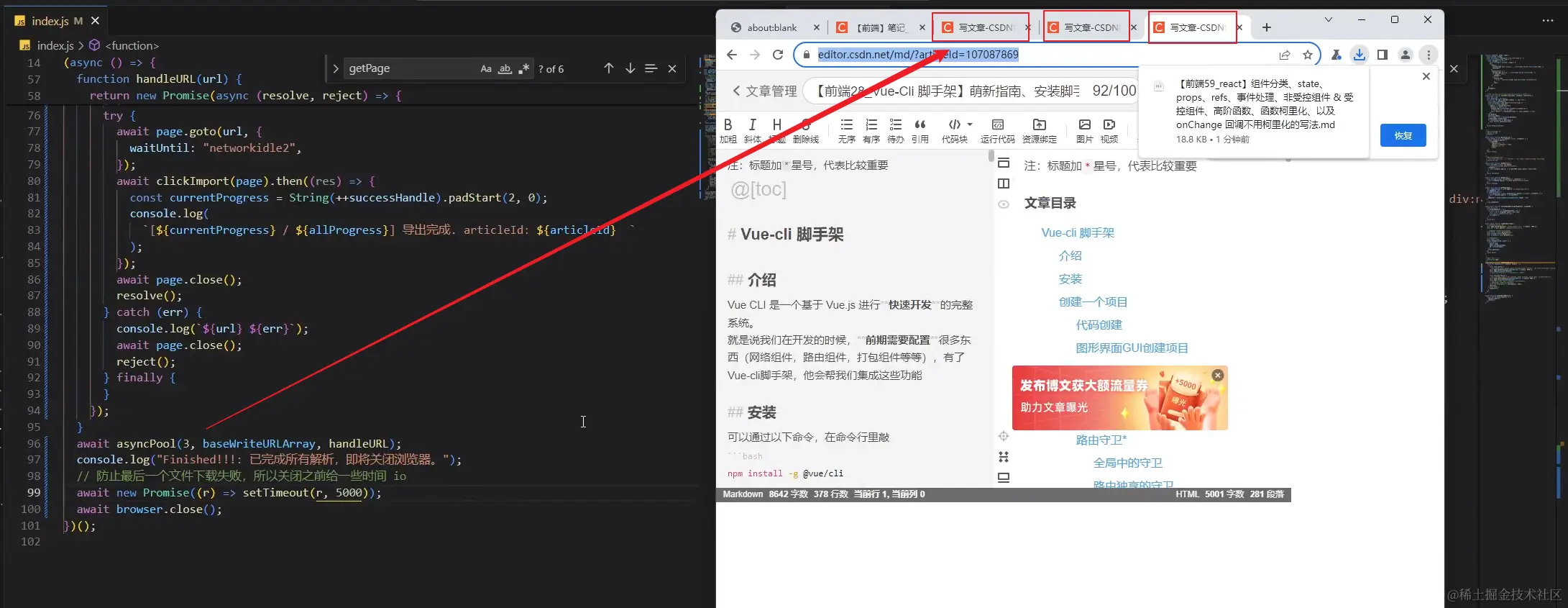Jump to 全局中的守卫 in contents
The width and height of the screenshot is (1568, 608).
pyautogui.click(x=1127, y=463)
